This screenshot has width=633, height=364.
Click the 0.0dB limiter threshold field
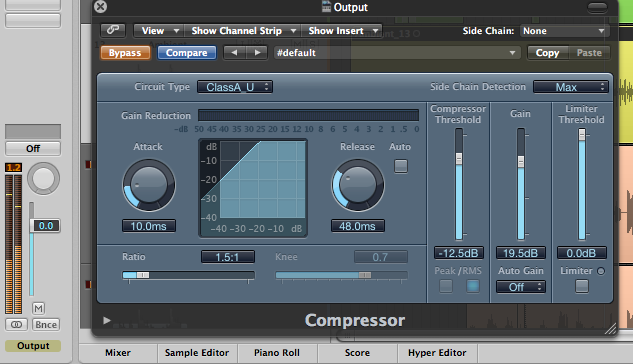(x=582, y=253)
